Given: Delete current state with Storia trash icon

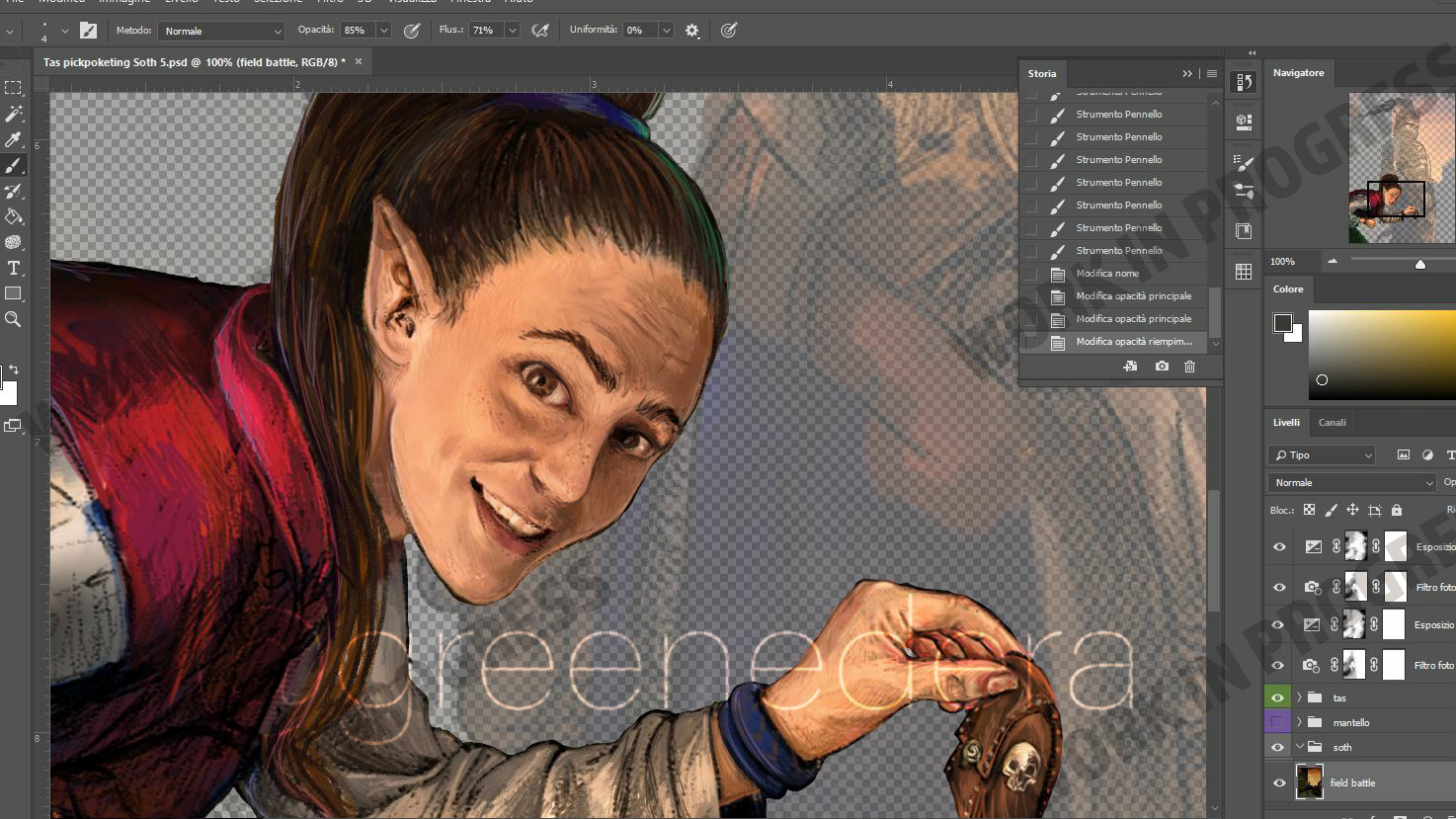Looking at the screenshot, I should click(1189, 367).
